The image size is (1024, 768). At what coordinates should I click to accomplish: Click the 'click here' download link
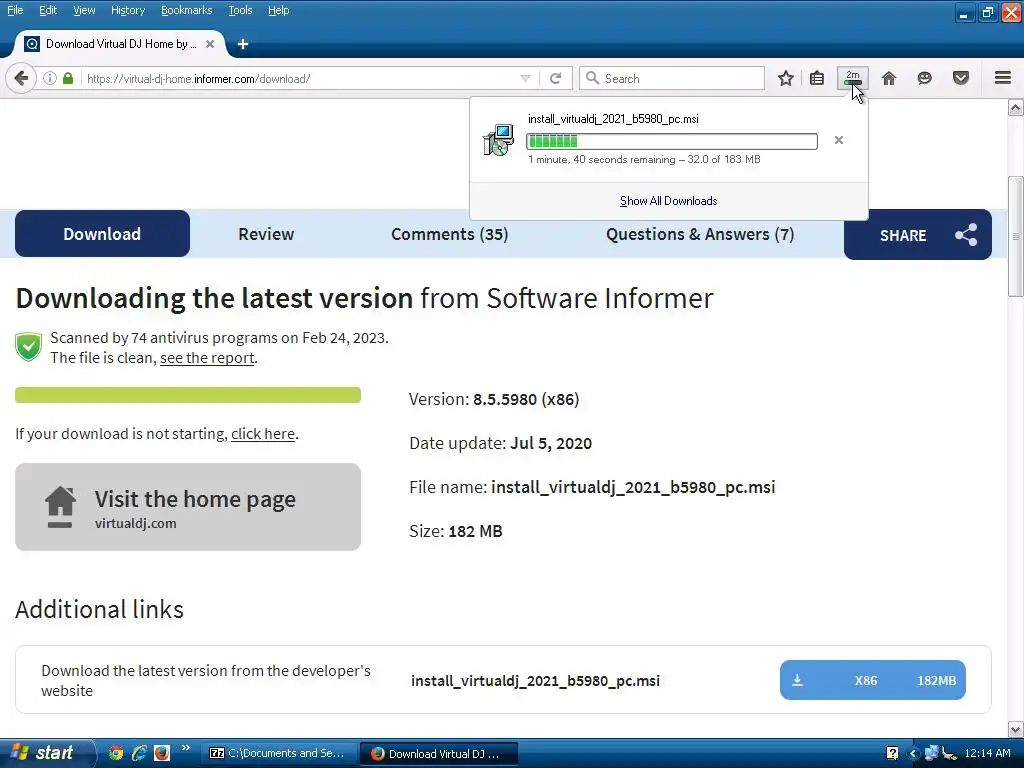pos(263,434)
